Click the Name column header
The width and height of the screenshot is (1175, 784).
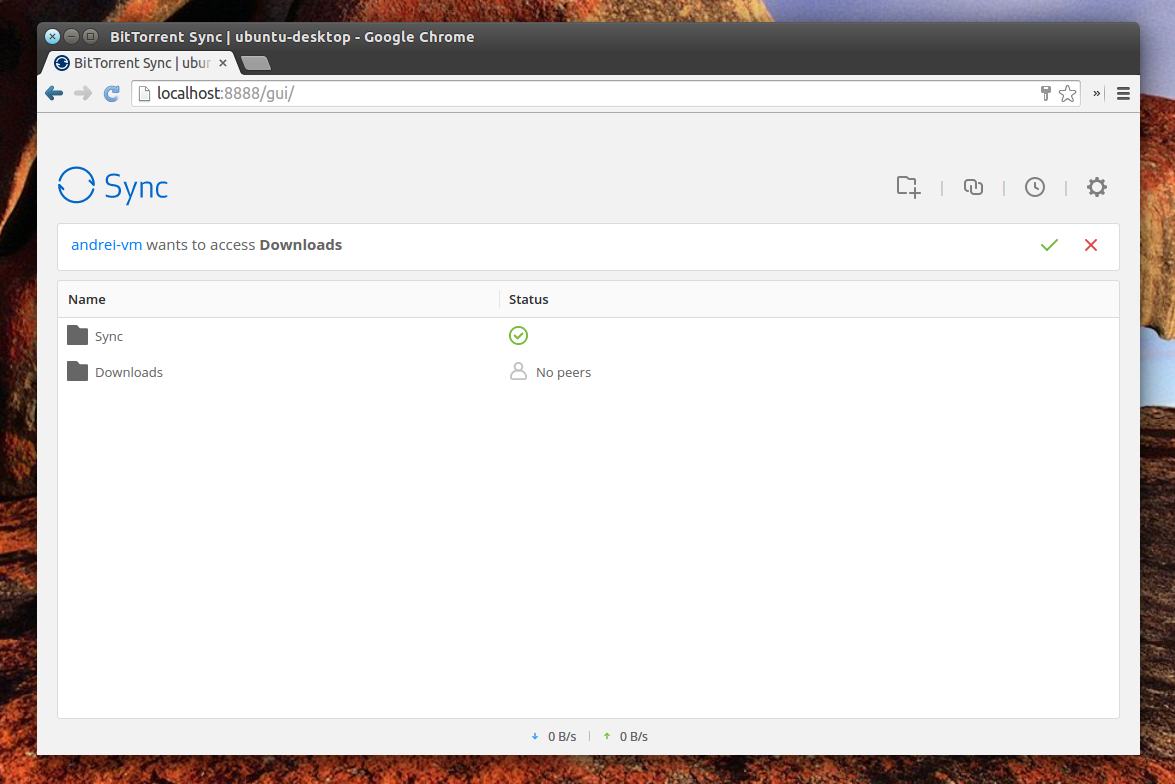pyautogui.click(x=87, y=299)
